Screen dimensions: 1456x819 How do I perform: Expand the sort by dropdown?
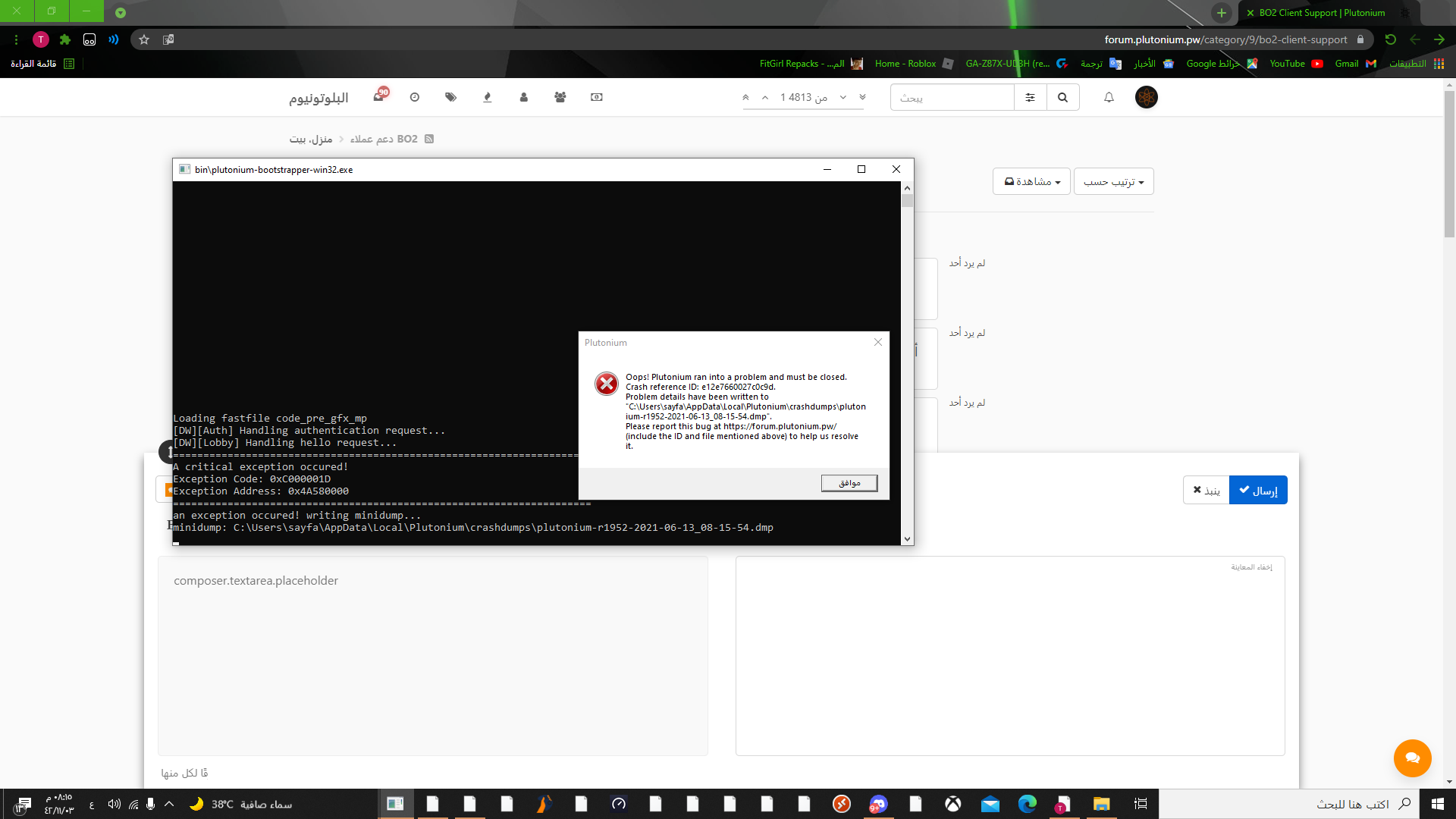tap(1113, 181)
